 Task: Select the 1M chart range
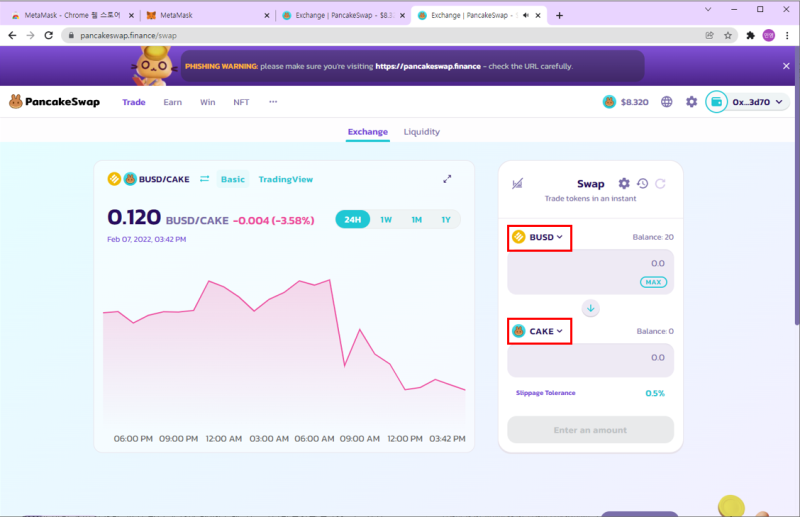[x=416, y=219]
